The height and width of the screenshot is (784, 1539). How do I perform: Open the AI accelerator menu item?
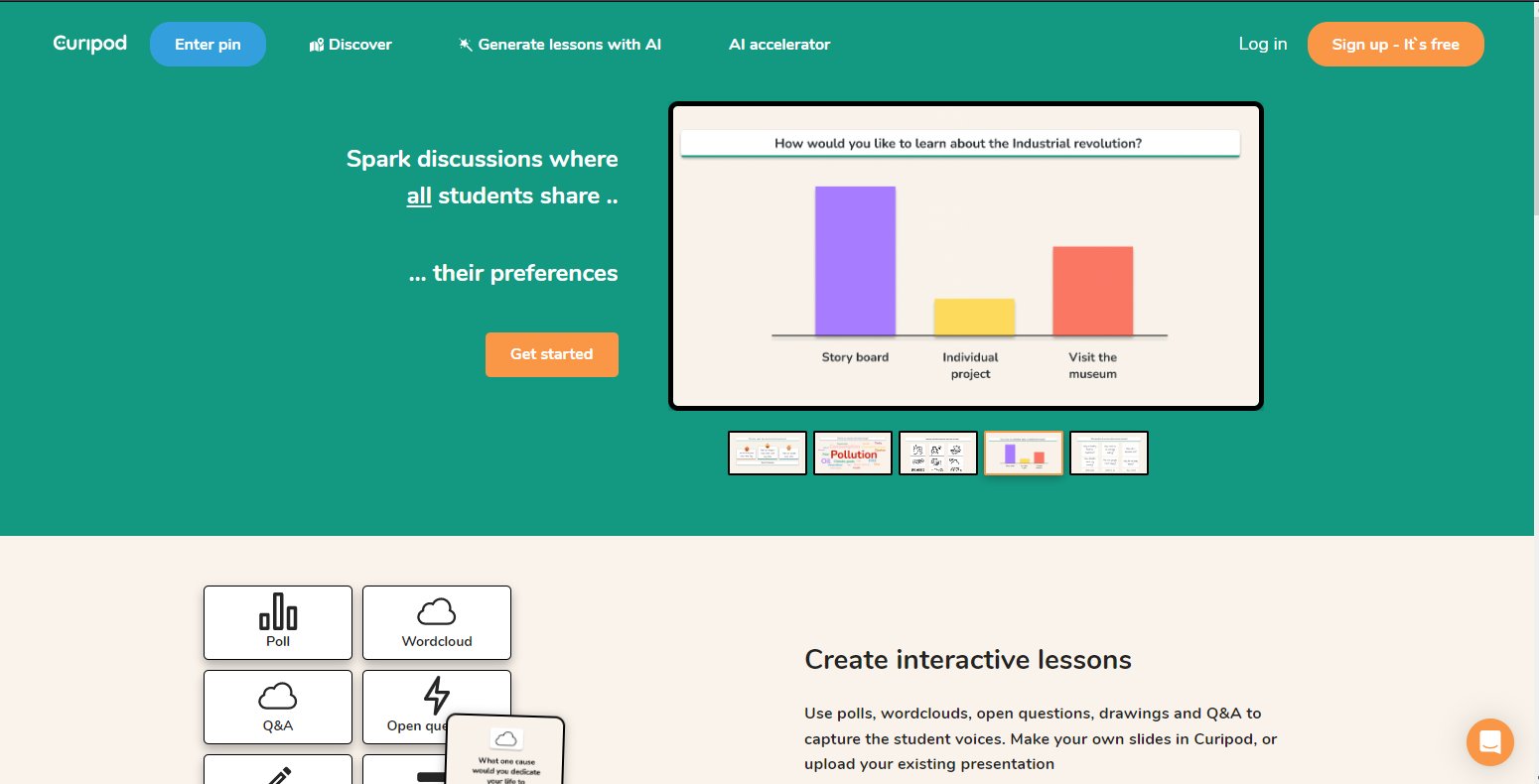point(779,45)
